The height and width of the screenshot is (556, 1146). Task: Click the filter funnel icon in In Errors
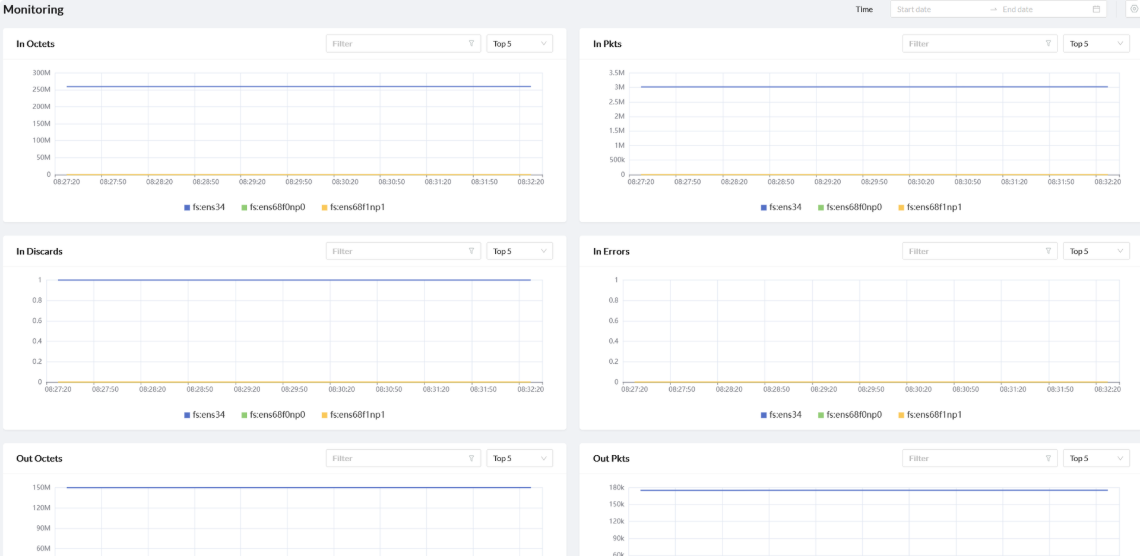[1048, 251]
